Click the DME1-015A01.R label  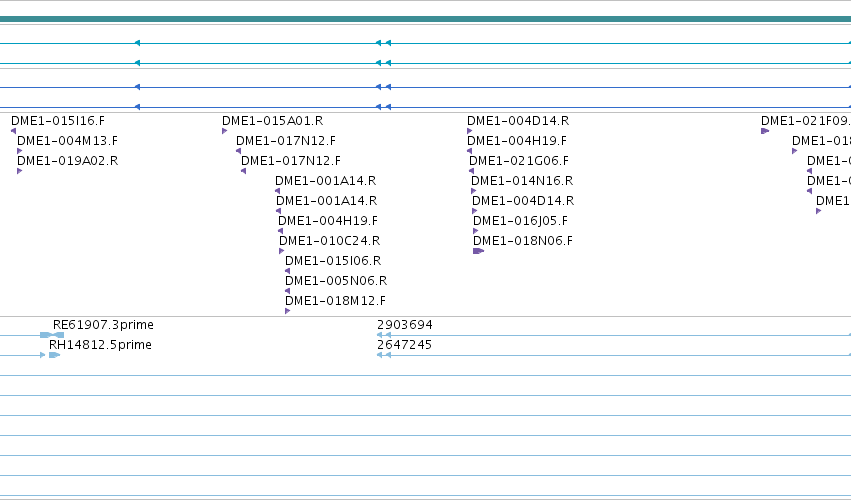(x=272, y=121)
